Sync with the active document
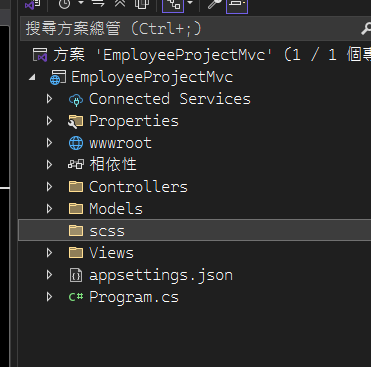 (x=98, y=3)
